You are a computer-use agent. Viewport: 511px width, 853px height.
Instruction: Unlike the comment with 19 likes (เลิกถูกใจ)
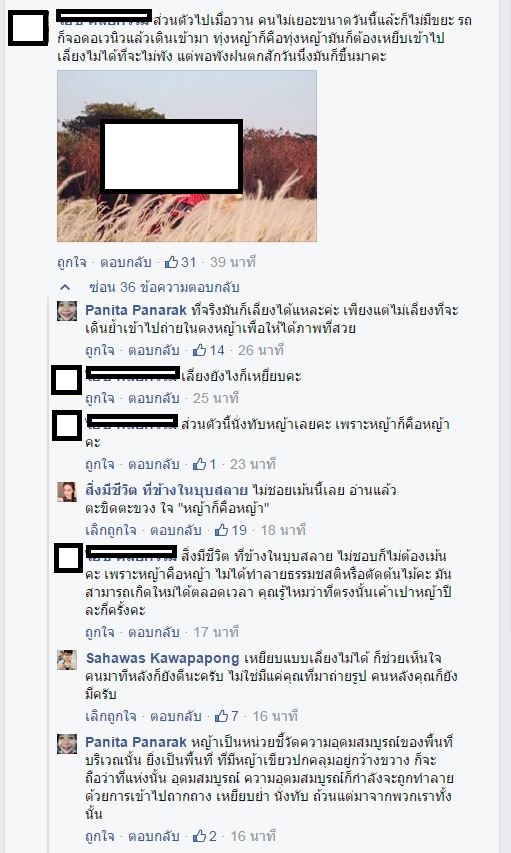(x=110, y=530)
